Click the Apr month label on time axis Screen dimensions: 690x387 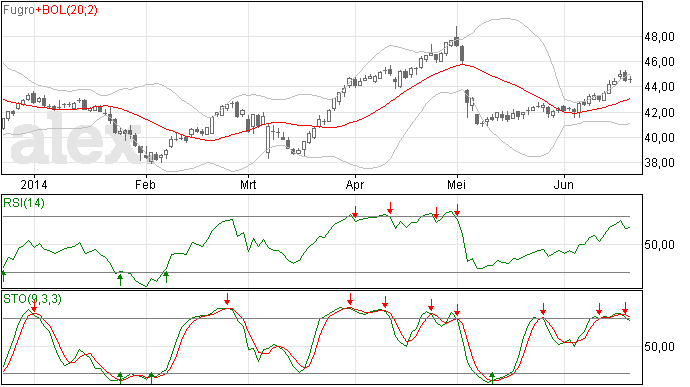pyautogui.click(x=355, y=184)
